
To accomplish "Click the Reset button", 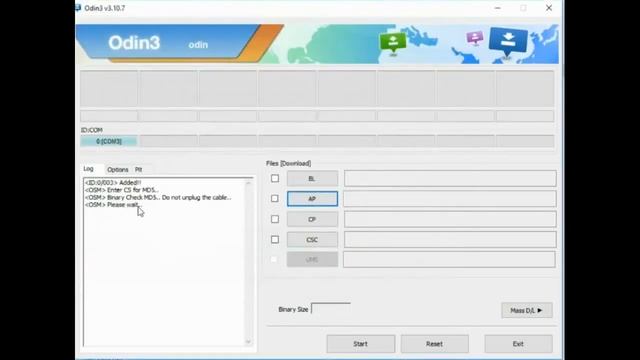I will pyautogui.click(x=434, y=344).
